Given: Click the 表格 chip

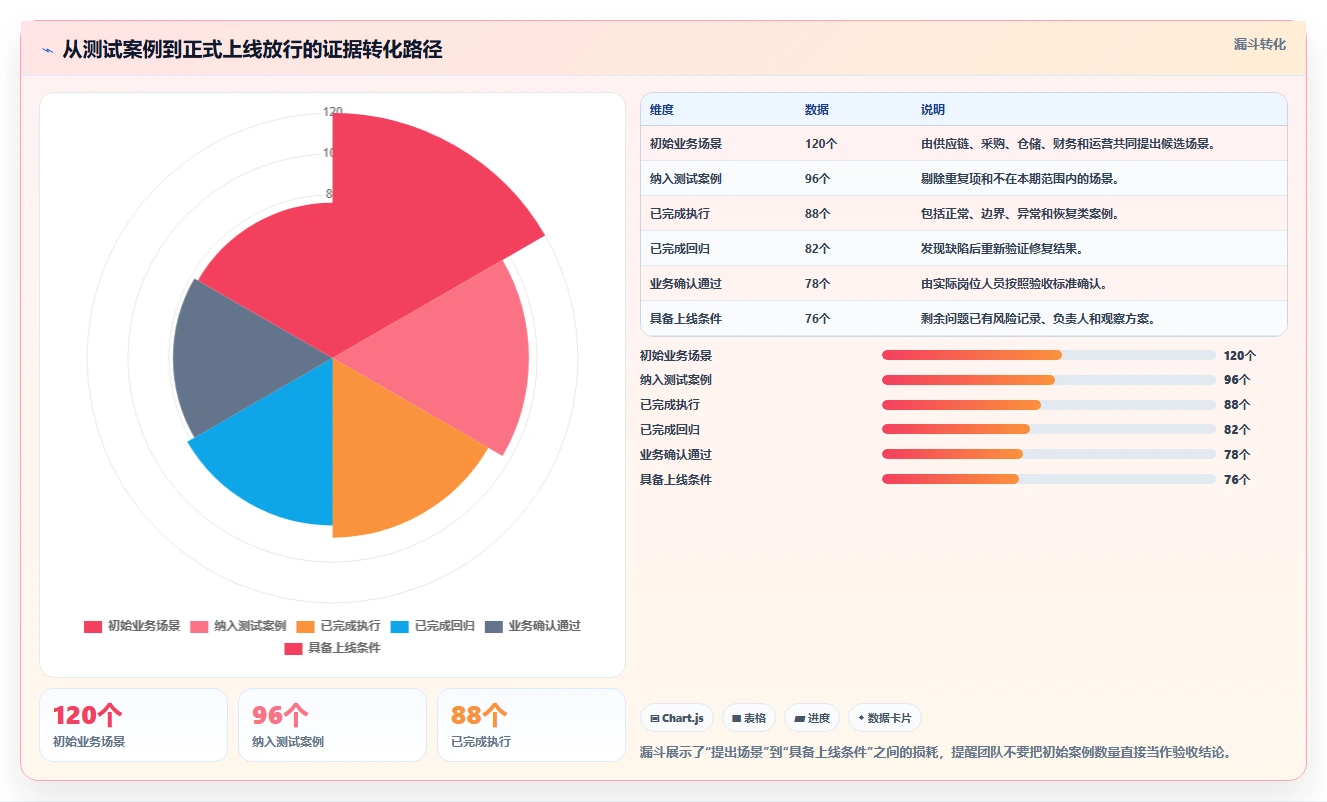Looking at the screenshot, I should [749, 718].
